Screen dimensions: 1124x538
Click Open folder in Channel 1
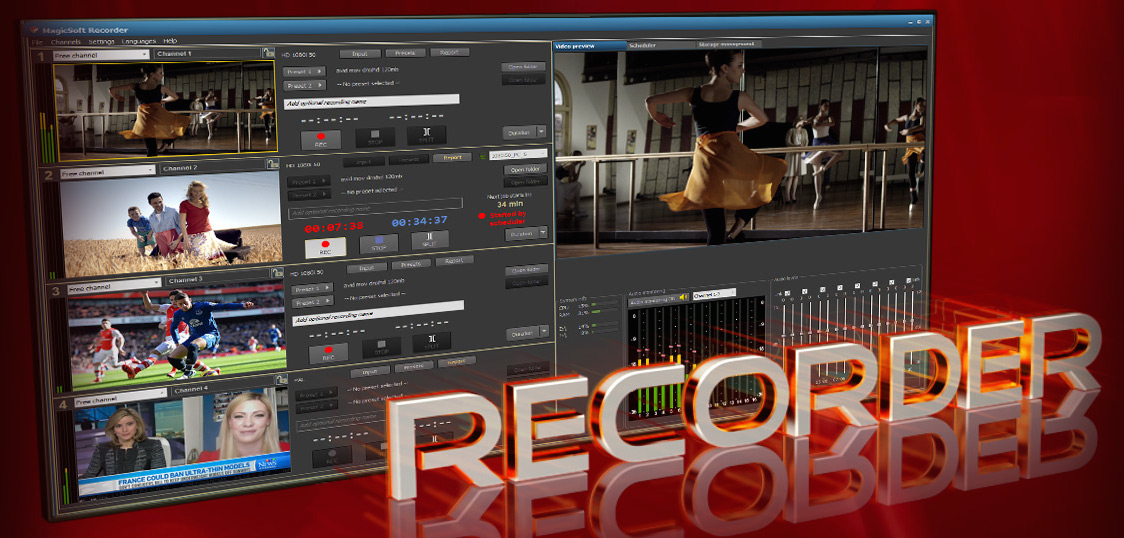(523, 67)
